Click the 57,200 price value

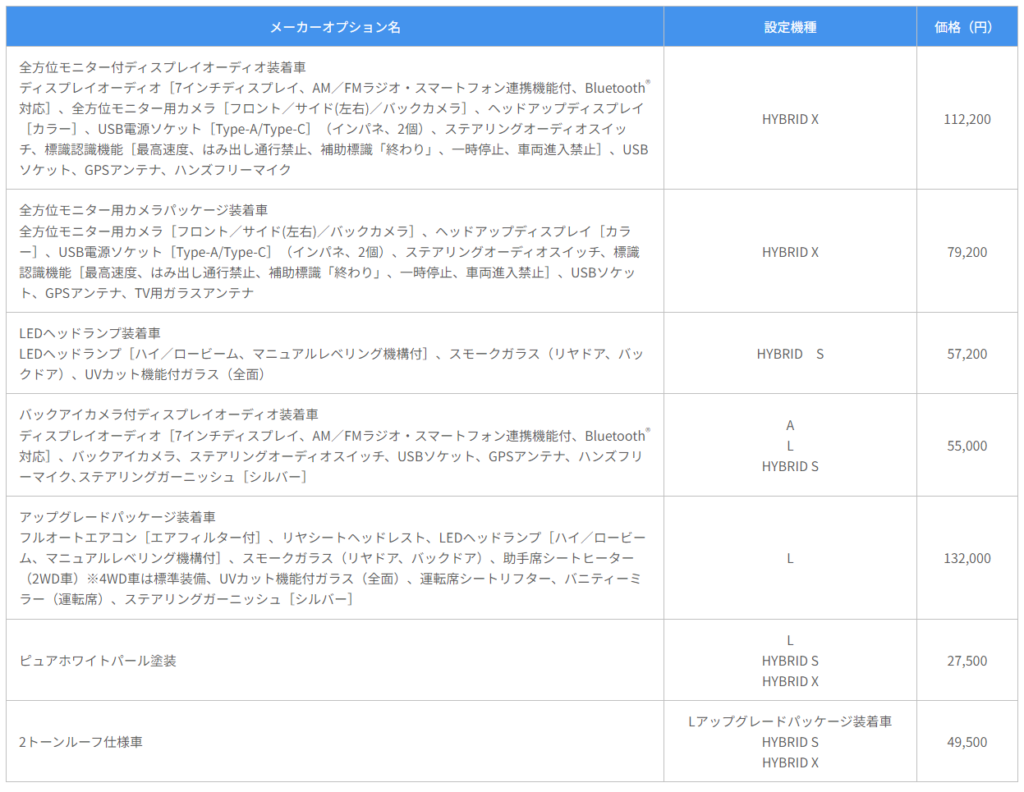[966, 354]
